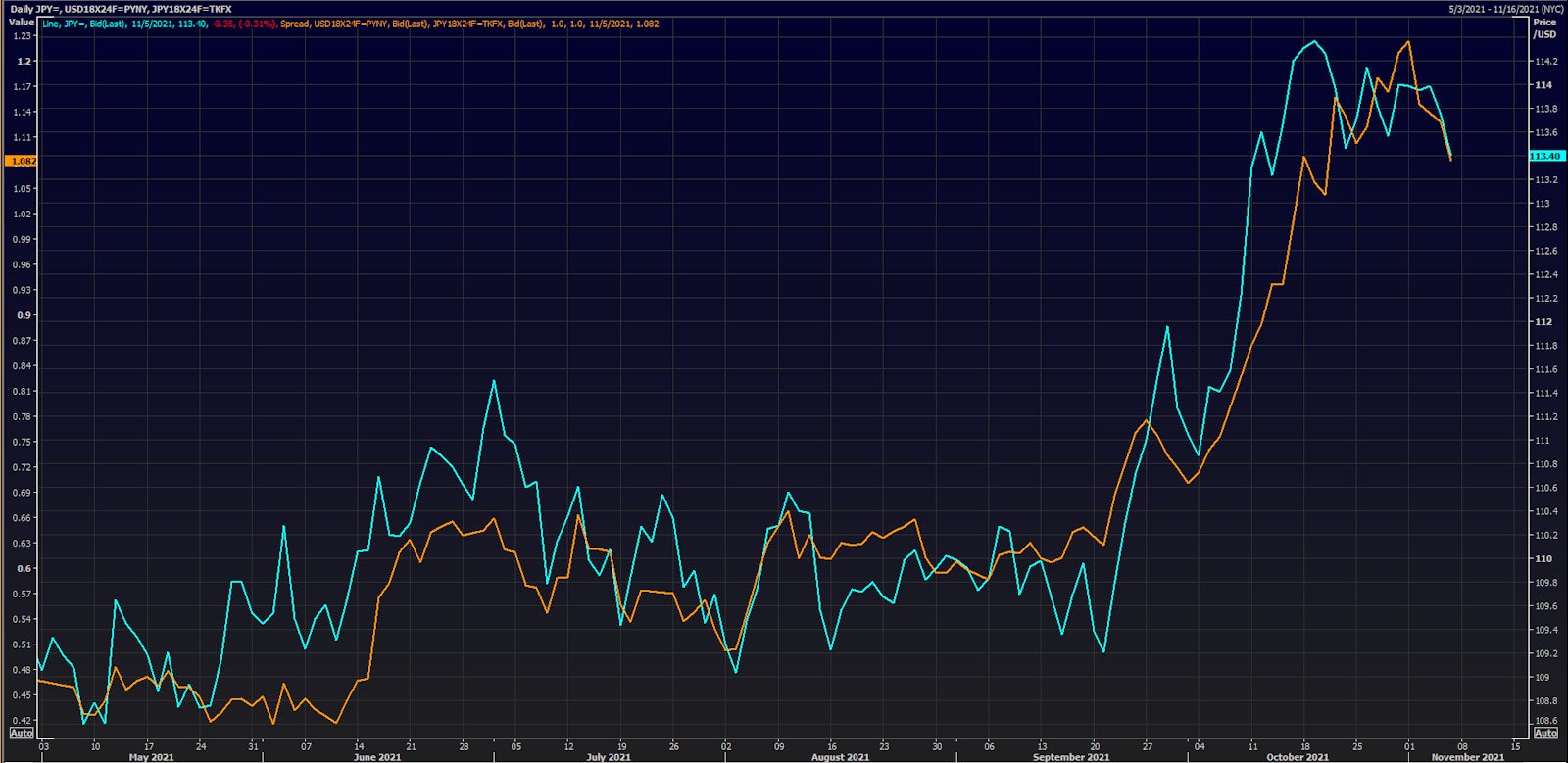Click the bold 0.6 value on left axis
Image resolution: width=1568 pixels, height=763 pixels.
24,568
